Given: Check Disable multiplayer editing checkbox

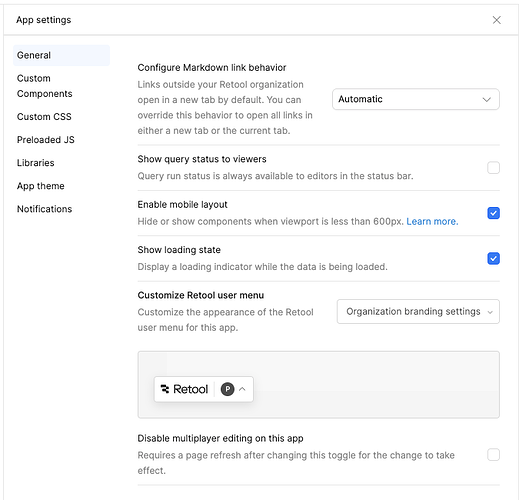Looking at the screenshot, I should [x=493, y=455].
